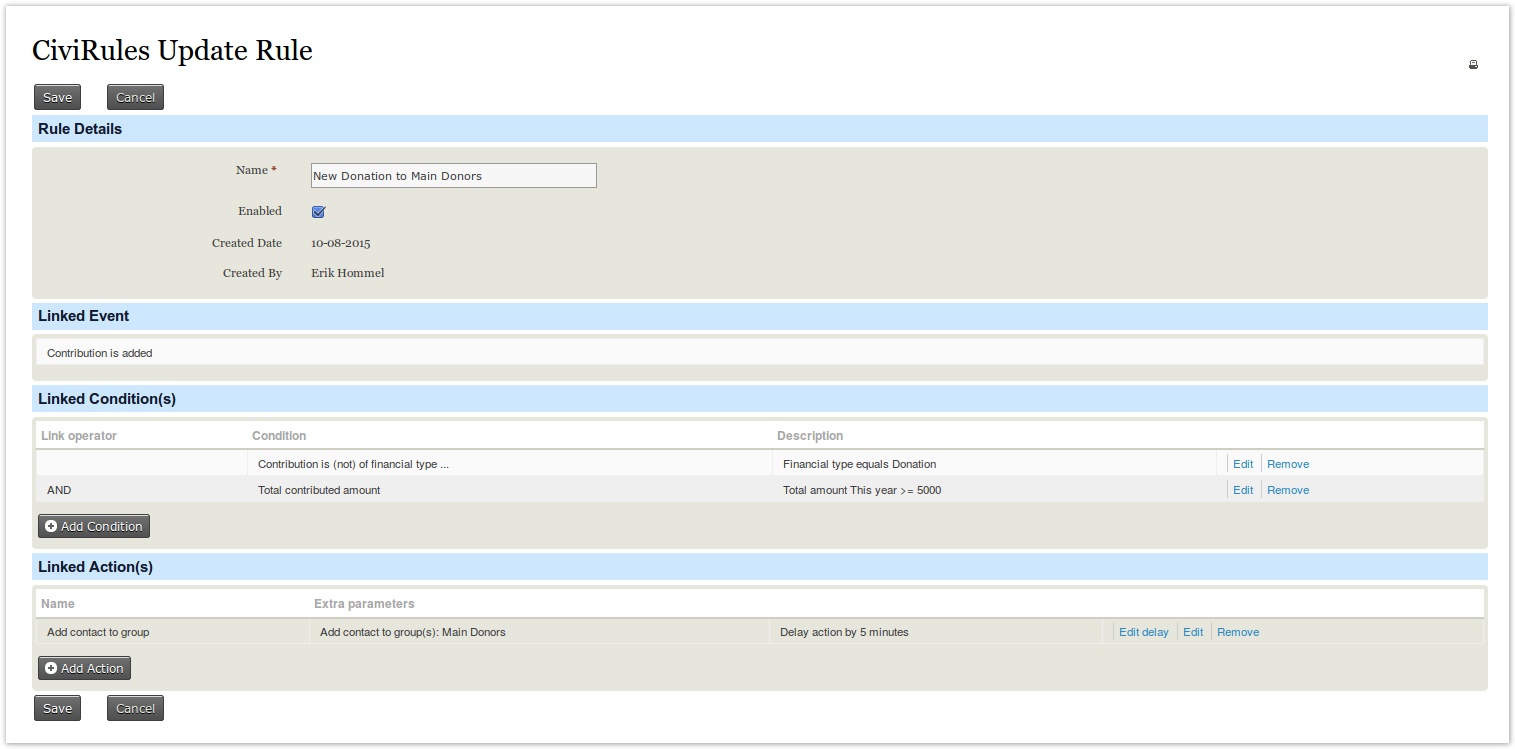Click the 'Delay action by 5 minutes' cell
The image size is (1515, 749).
click(x=844, y=632)
